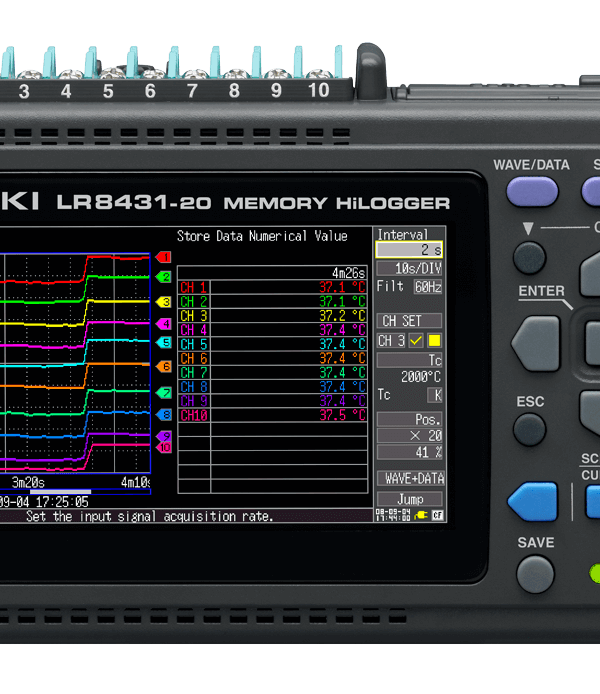Click the Set the input signal acquisition rate message

click(x=150, y=516)
